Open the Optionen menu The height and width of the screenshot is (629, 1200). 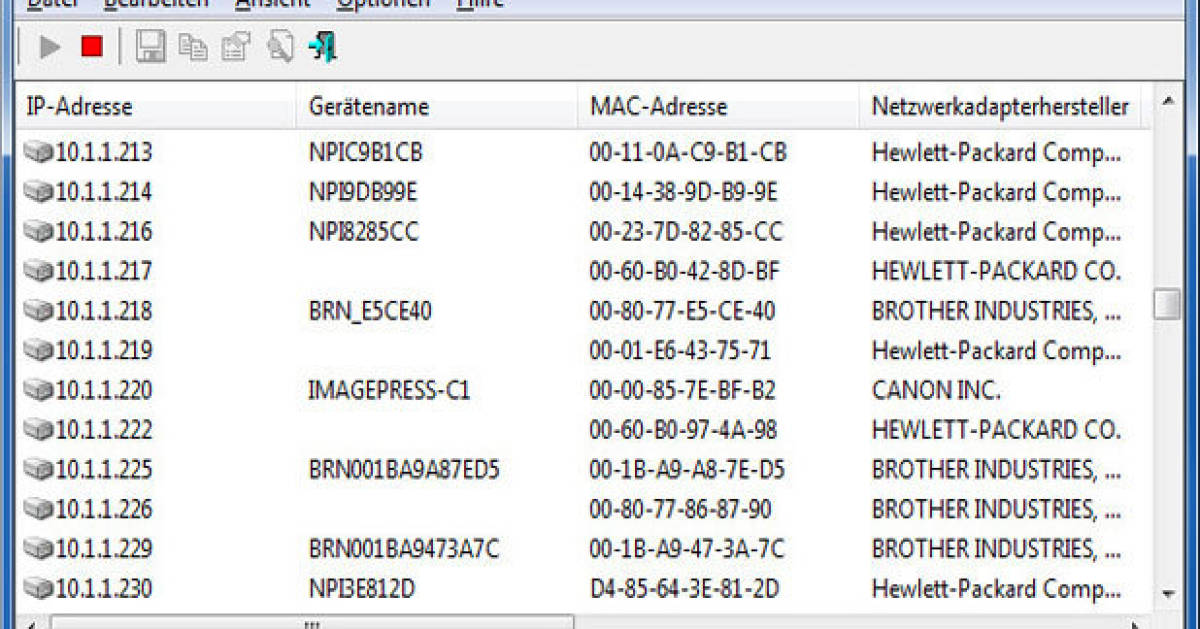384,5
